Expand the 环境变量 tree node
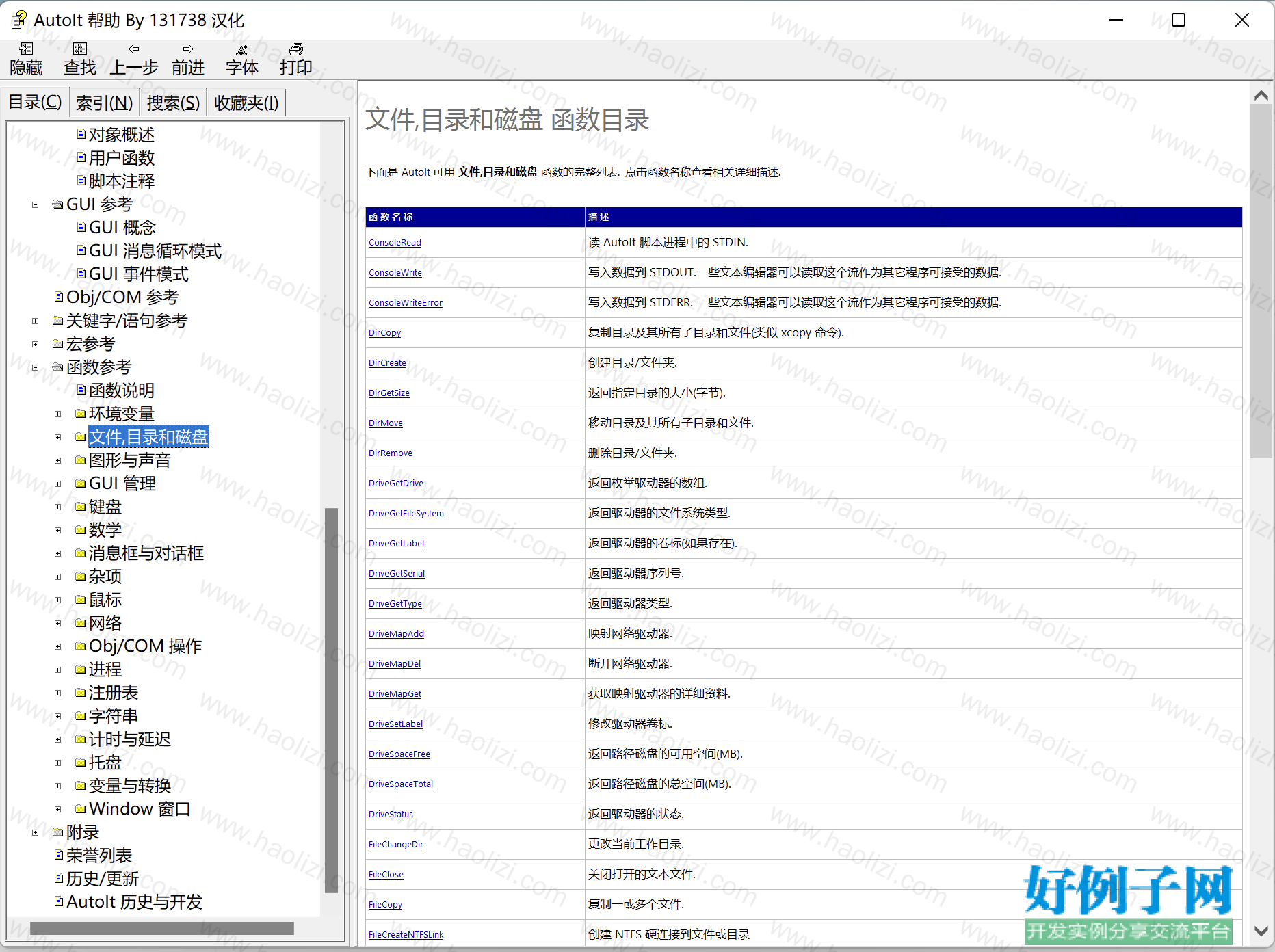Viewport: 1275px width, 952px height. click(58, 414)
